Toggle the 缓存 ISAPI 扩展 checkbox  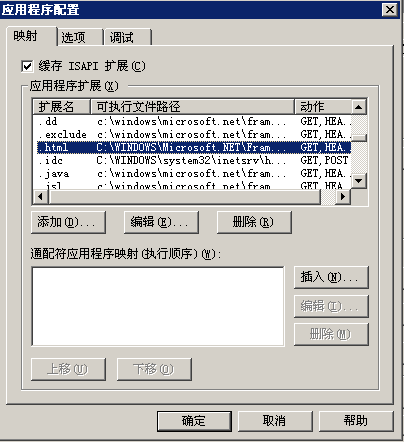tap(27, 66)
